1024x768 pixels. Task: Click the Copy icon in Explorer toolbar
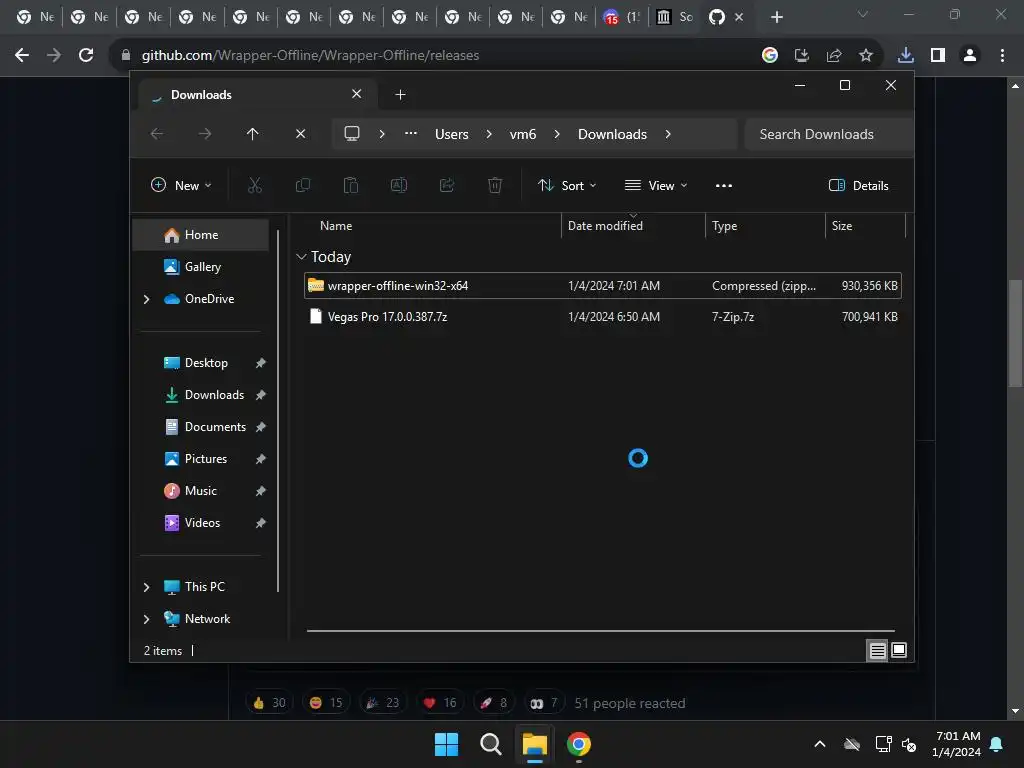(302, 185)
